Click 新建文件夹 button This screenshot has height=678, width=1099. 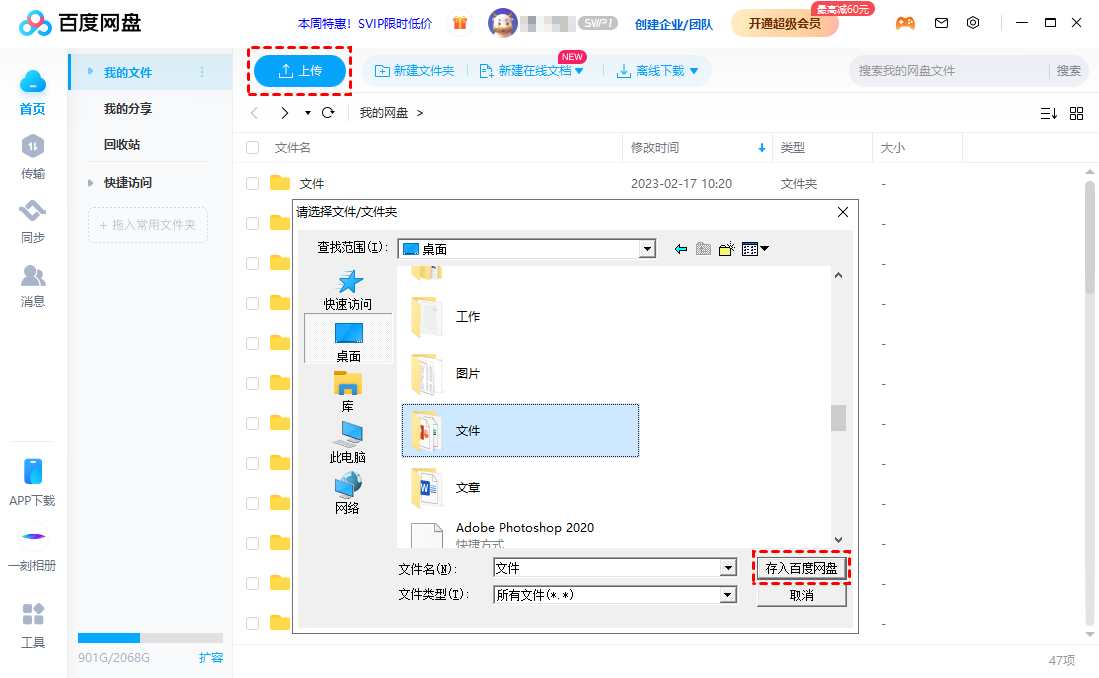pyautogui.click(x=415, y=71)
